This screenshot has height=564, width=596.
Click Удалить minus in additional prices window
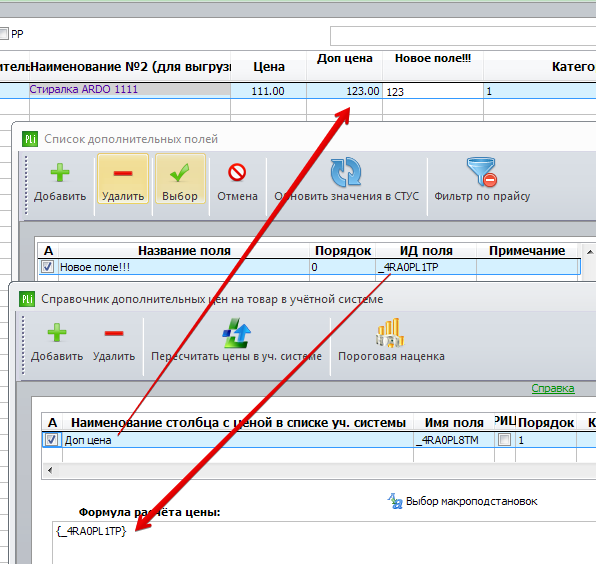pos(114,333)
